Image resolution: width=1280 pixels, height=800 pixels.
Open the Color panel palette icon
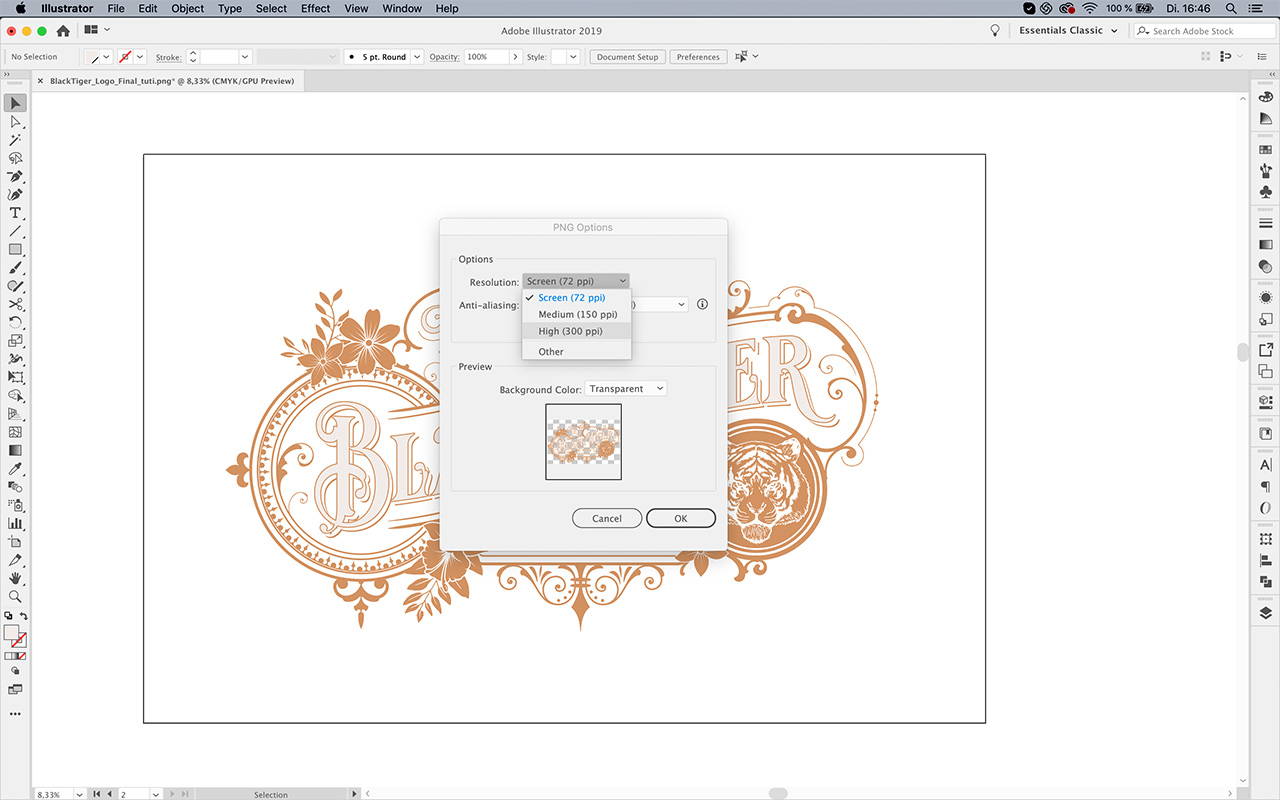point(1265,98)
